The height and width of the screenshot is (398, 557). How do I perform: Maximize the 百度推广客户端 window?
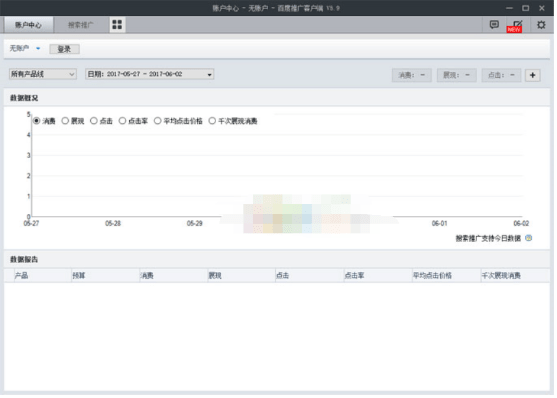click(x=525, y=8)
